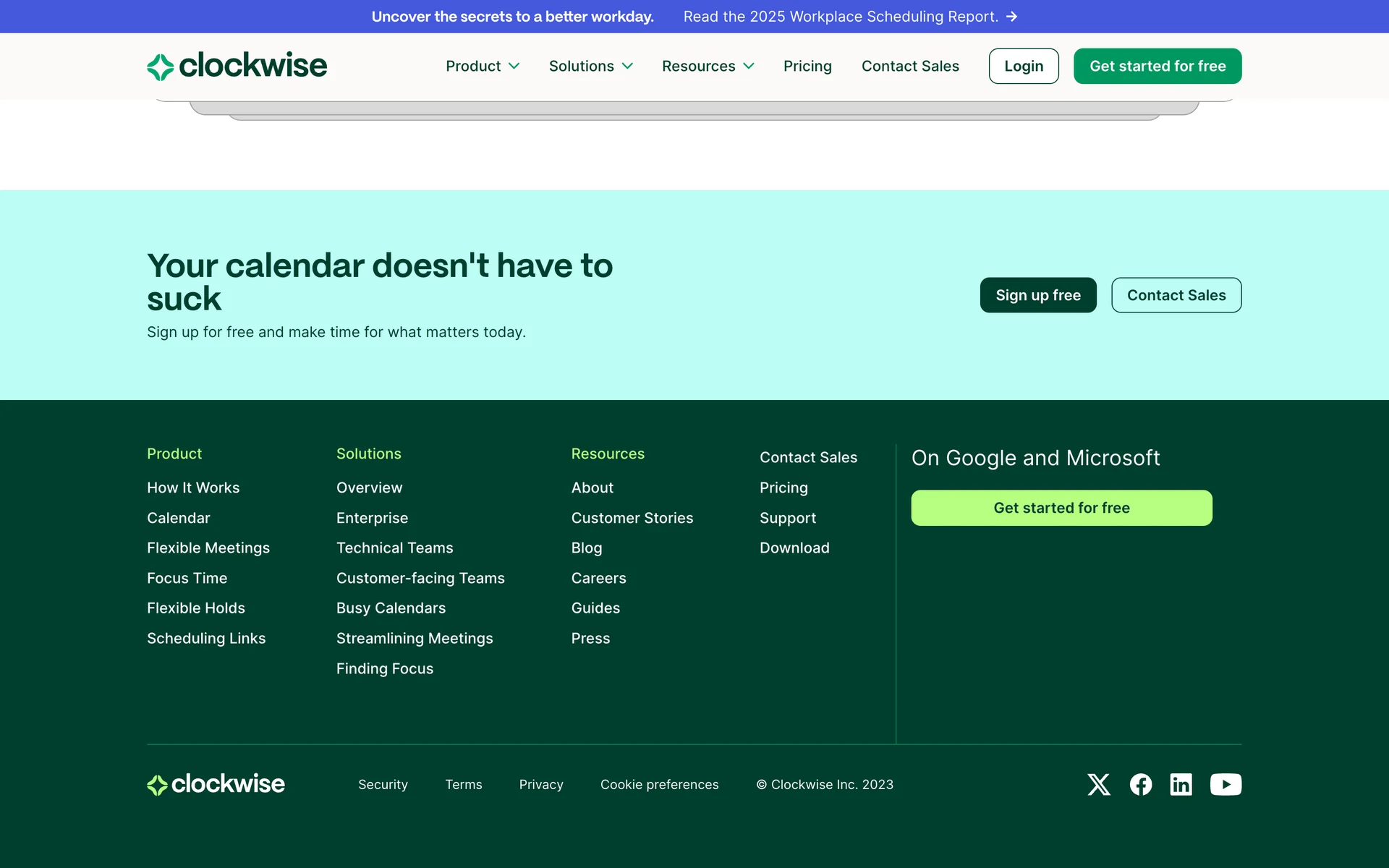The height and width of the screenshot is (868, 1389).
Task: Click the Clockwise logo in footer
Action: click(x=216, y=784)
